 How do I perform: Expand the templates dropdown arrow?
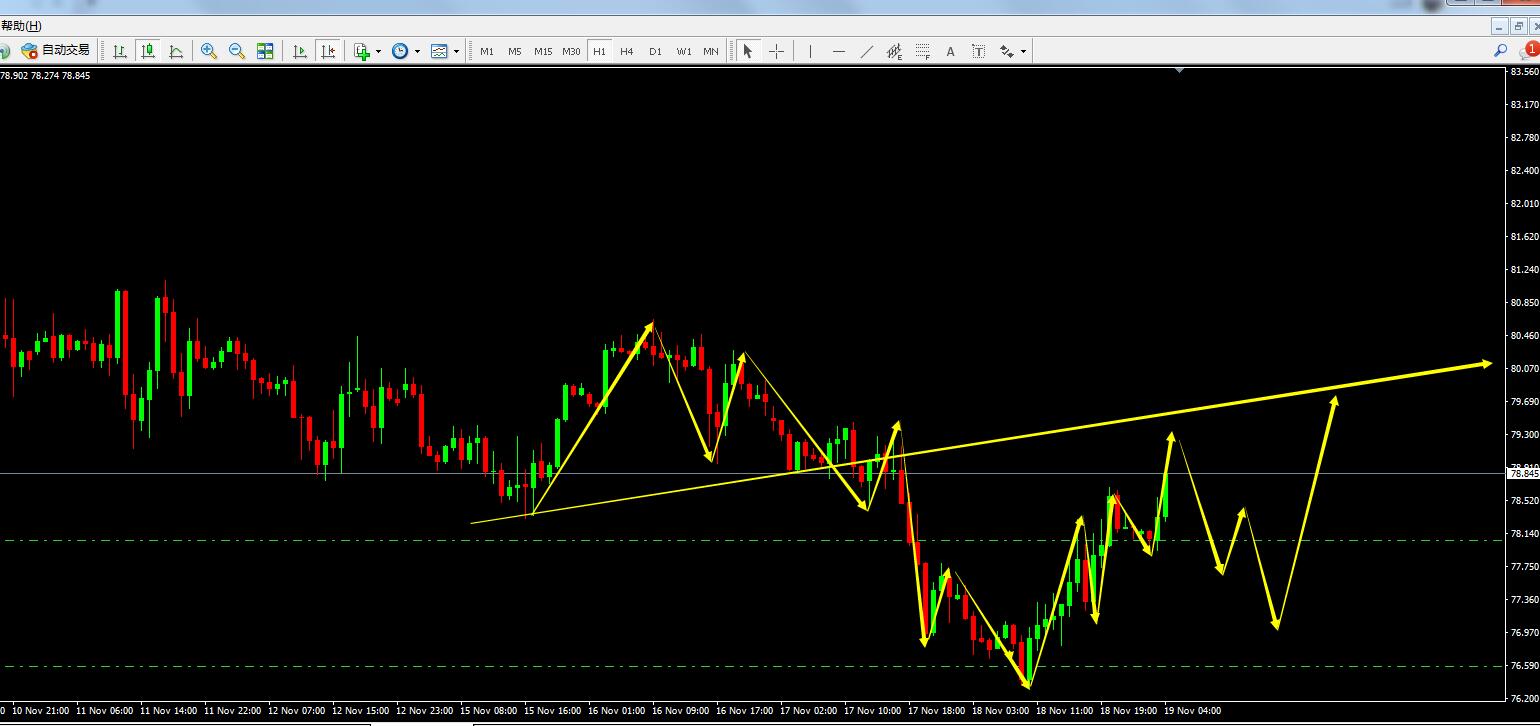[456, 51]
